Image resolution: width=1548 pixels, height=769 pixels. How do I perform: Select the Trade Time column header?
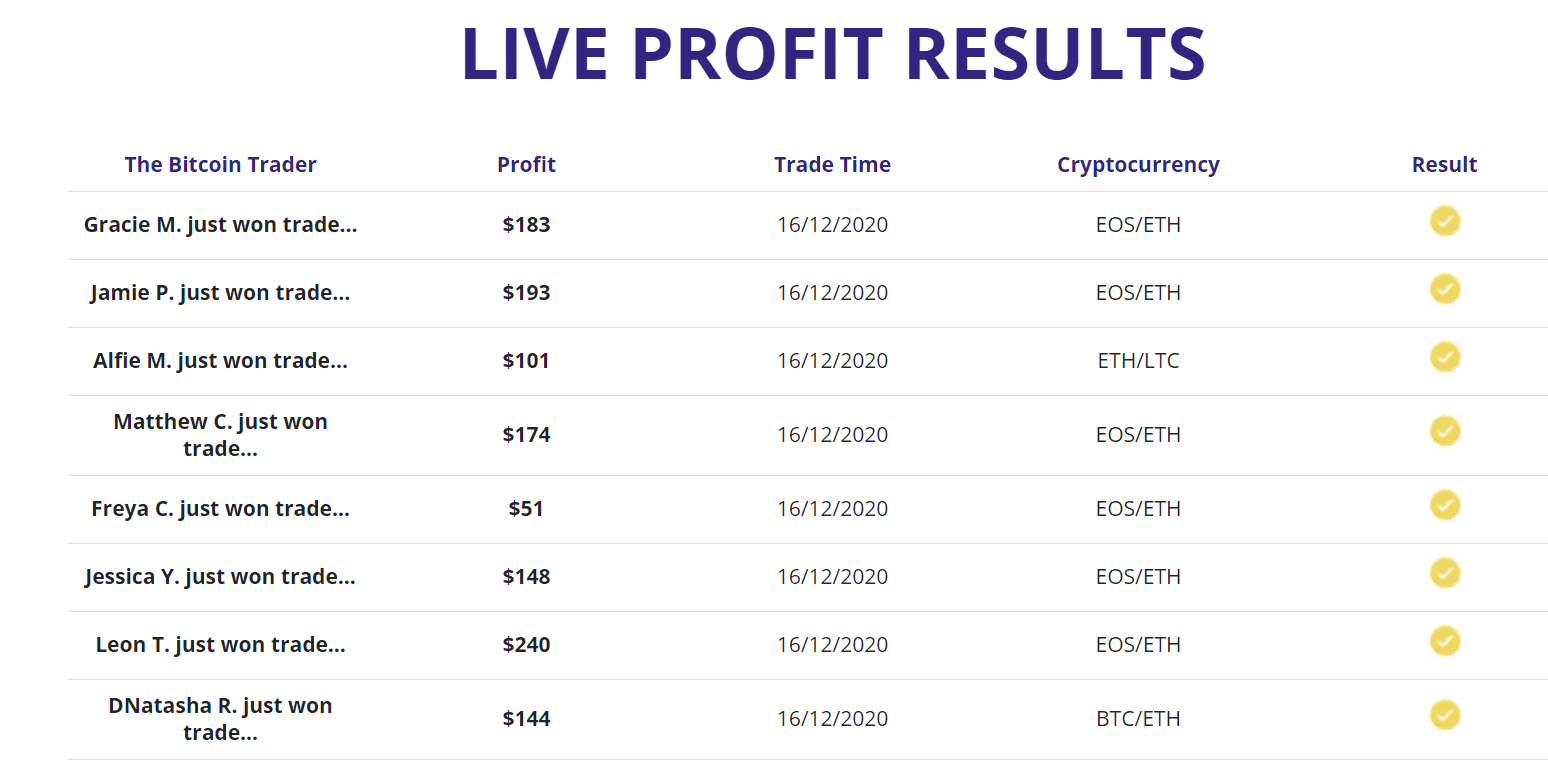click(x=832, y=165)
